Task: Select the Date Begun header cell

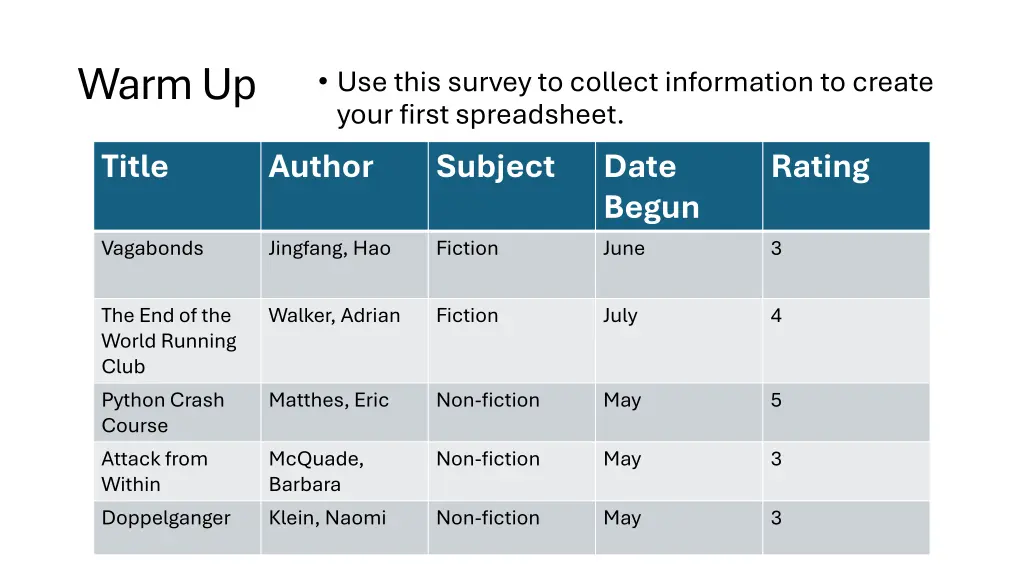Action: 679,186
